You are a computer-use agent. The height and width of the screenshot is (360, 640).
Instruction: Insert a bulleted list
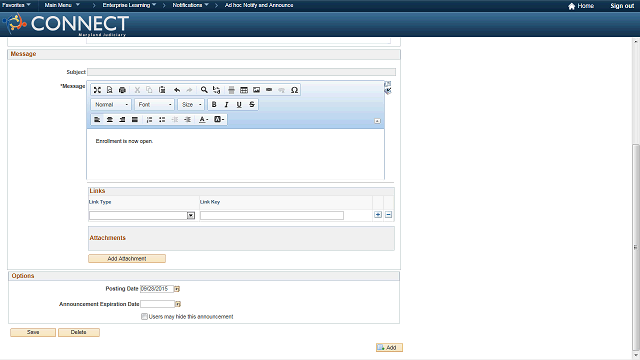[x=162, y=120]
